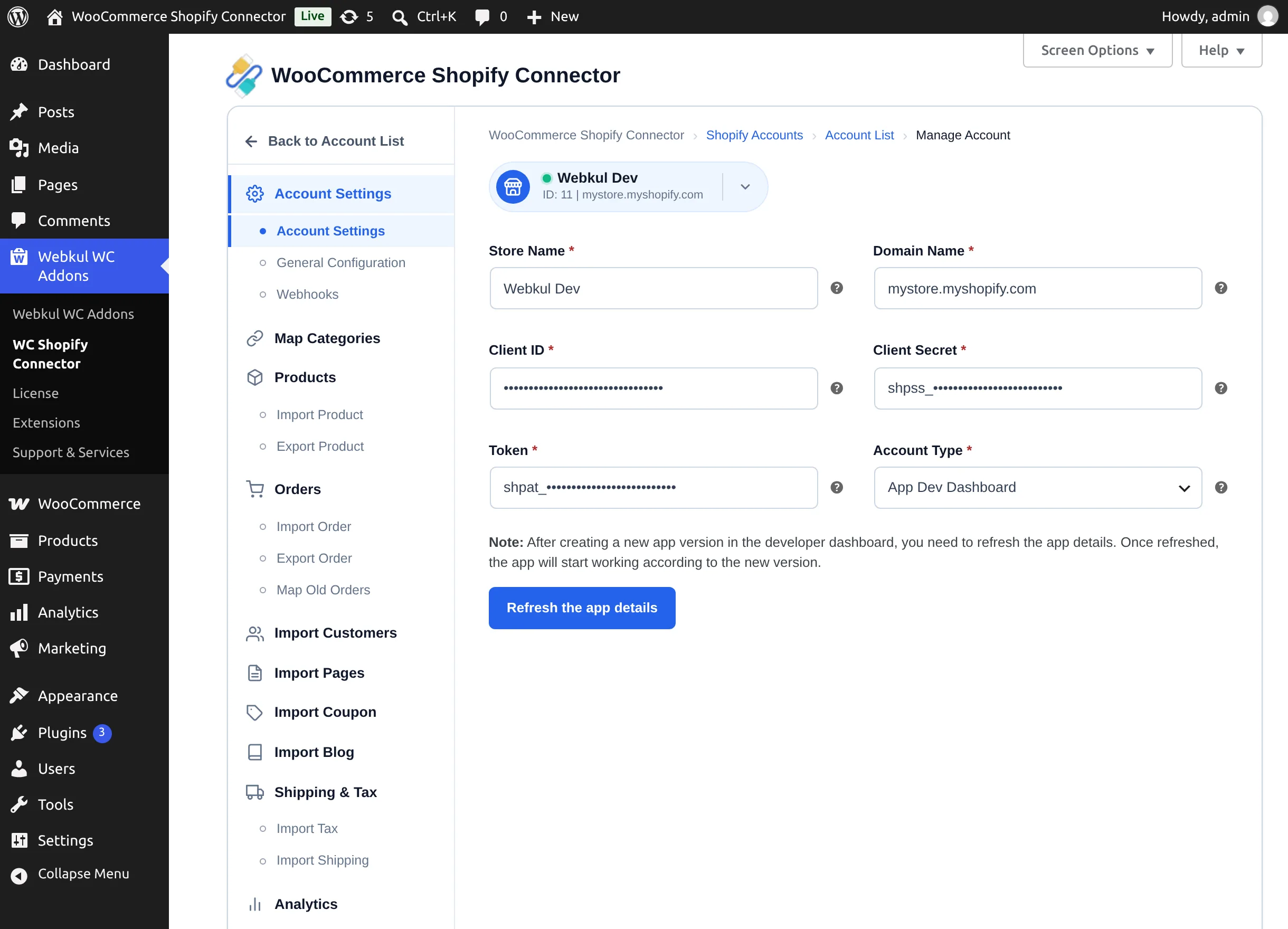Click the Map Categories link icon

coord(255,338)
